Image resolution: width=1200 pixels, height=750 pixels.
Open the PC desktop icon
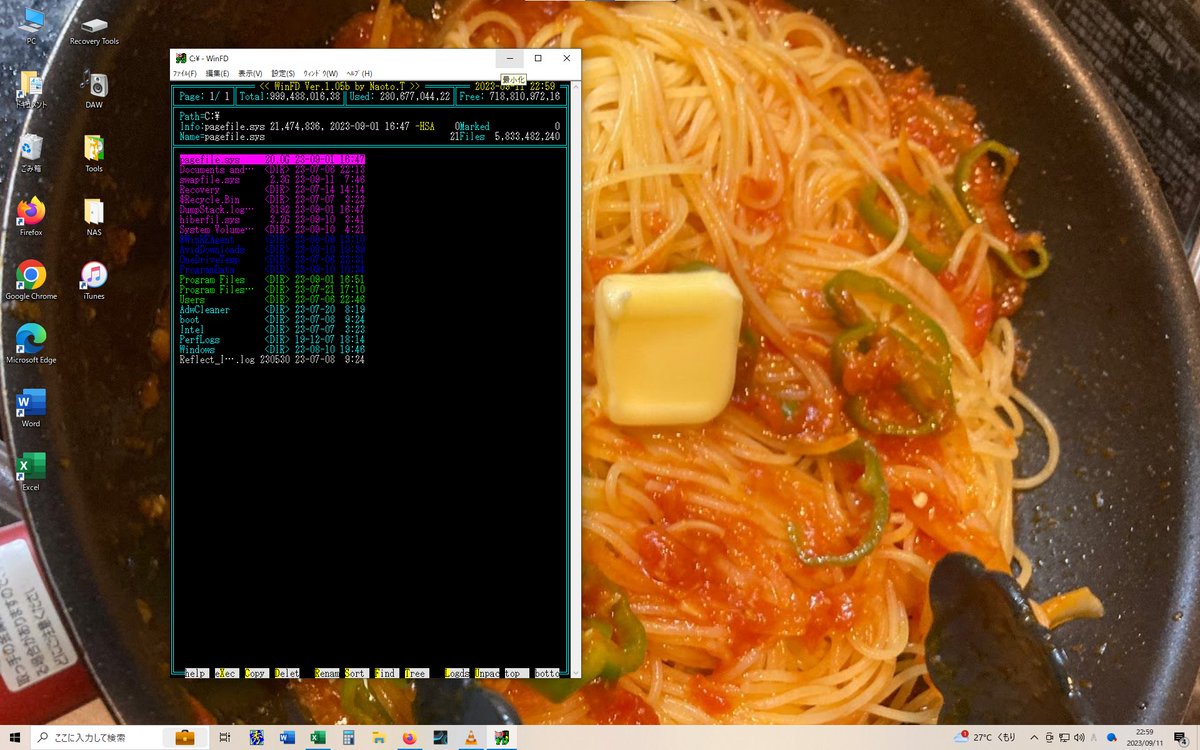point(31,25)
